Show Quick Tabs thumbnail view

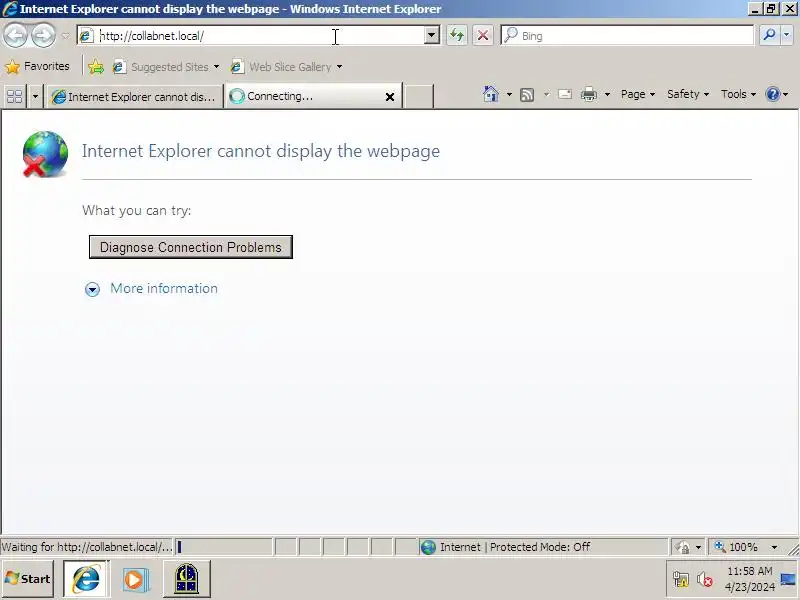pyautogui.click(x=15, y=96)
